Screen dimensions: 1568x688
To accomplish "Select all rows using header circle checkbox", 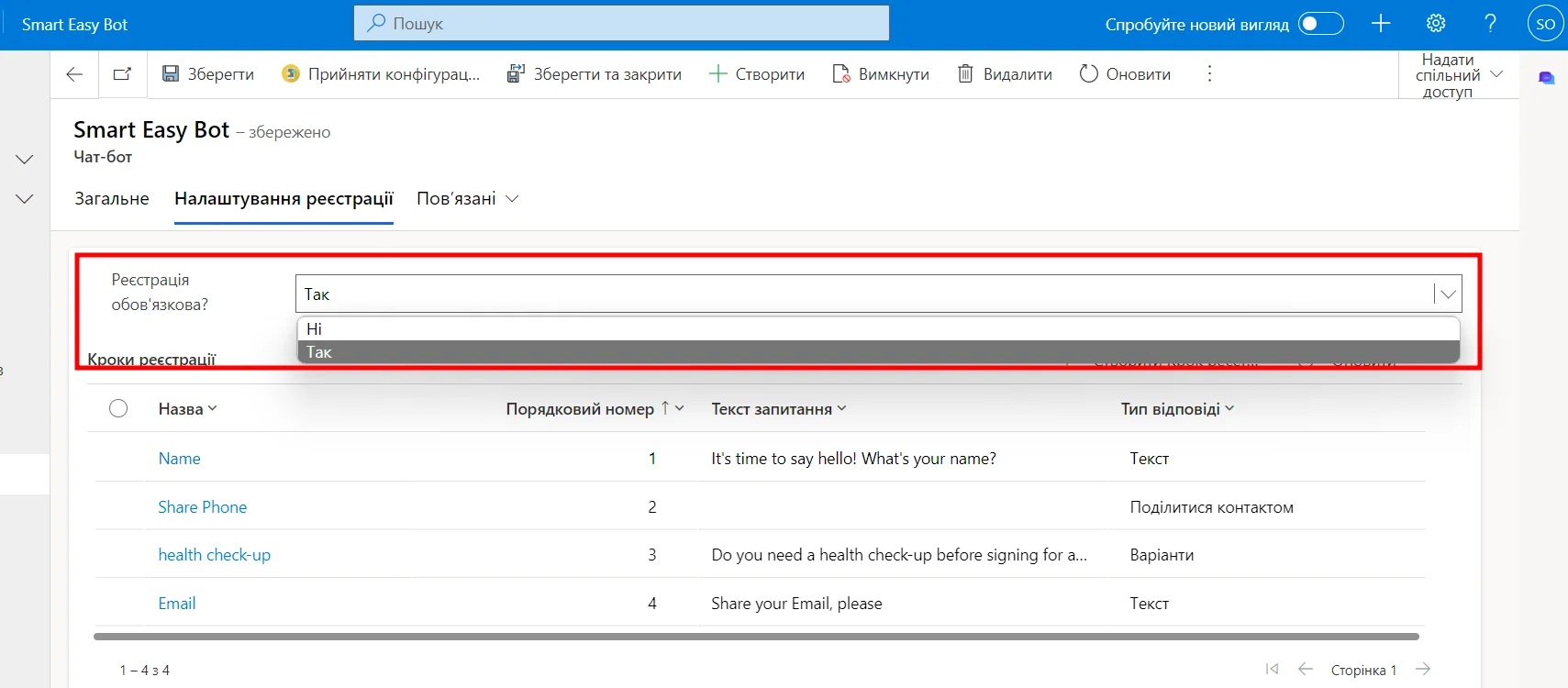I will (x=118, y=409).
